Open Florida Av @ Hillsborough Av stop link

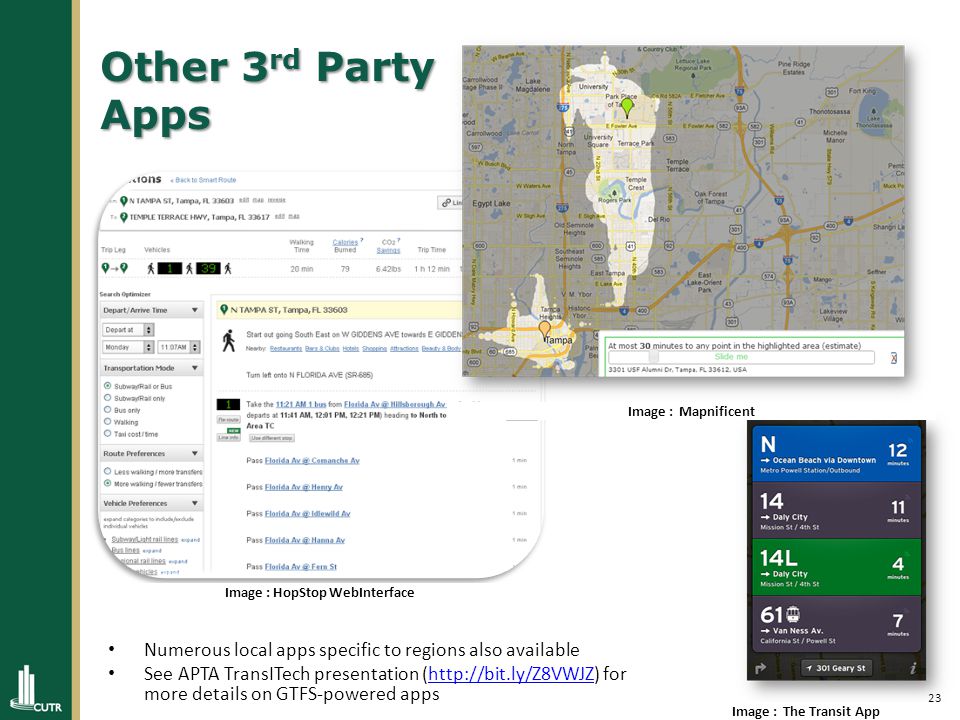[395, 404]
